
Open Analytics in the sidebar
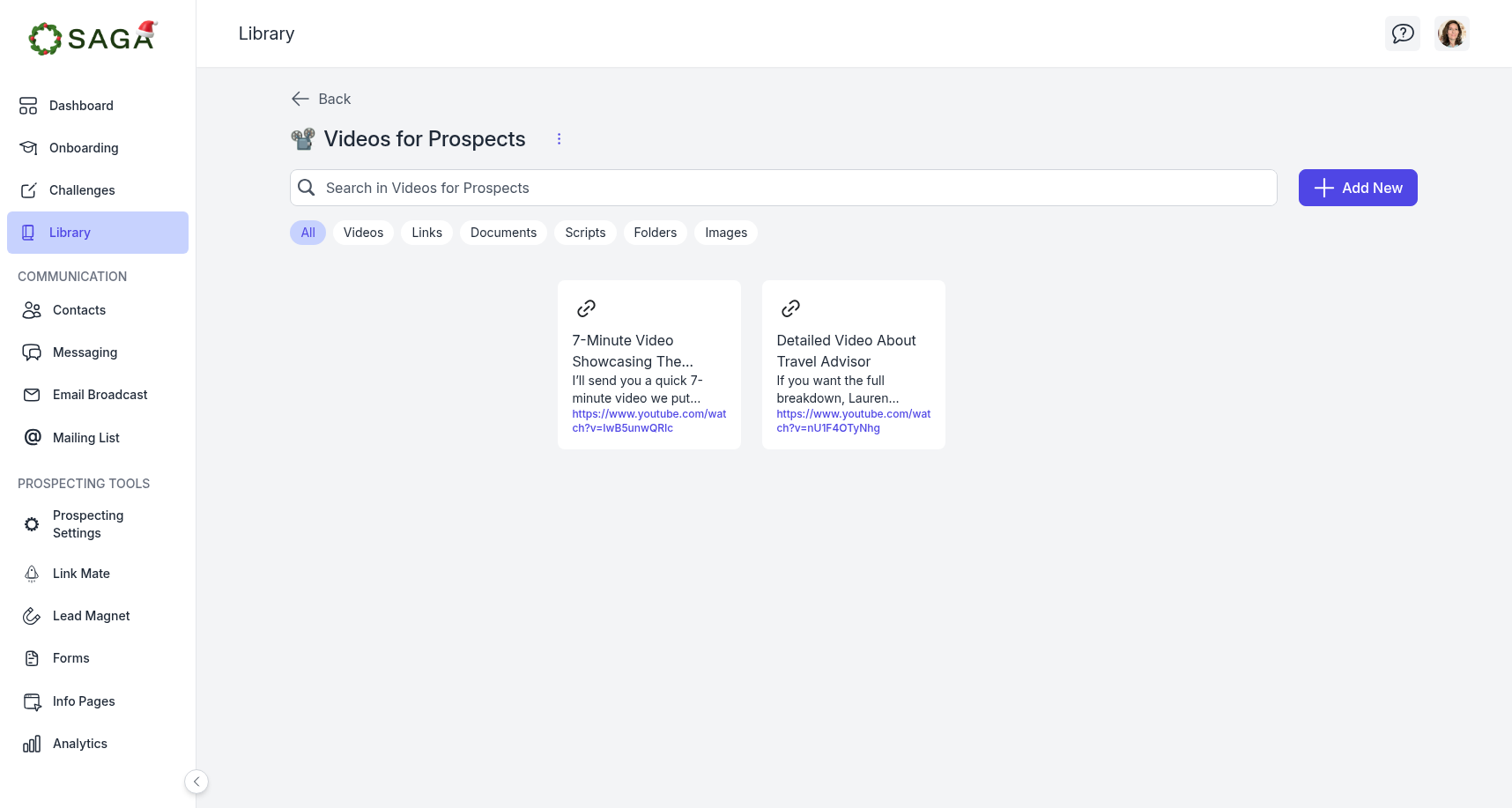pos(79,744)
